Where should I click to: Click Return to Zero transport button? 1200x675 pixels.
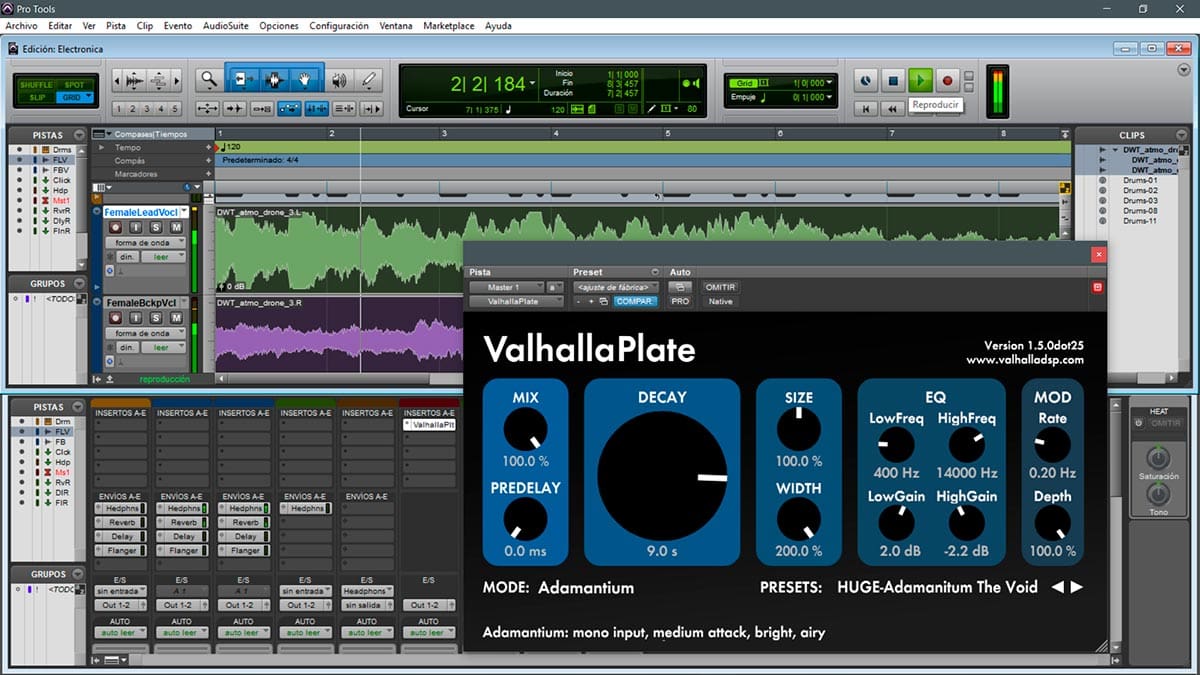click(867, 108)
